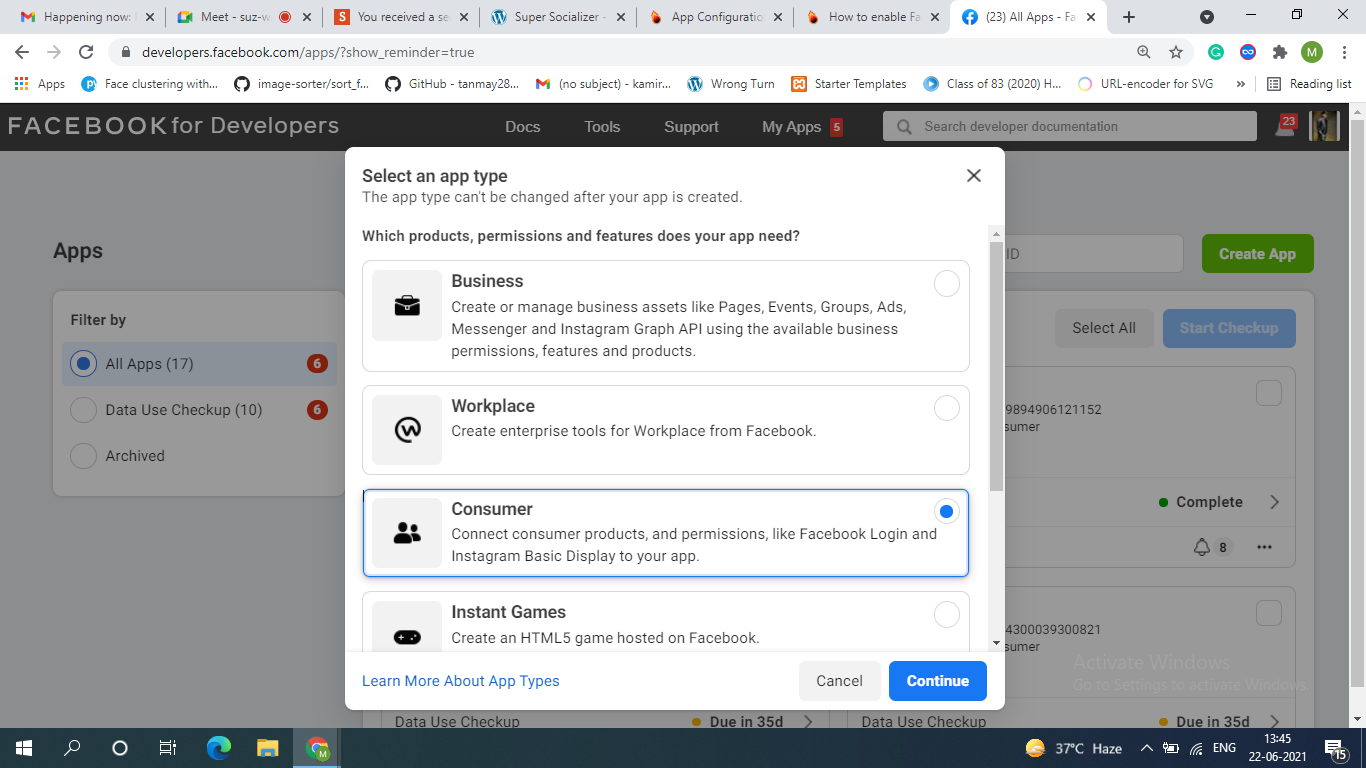Click the Search developer documentation field
This screenshot has width=1366, height=768.
1070,127
